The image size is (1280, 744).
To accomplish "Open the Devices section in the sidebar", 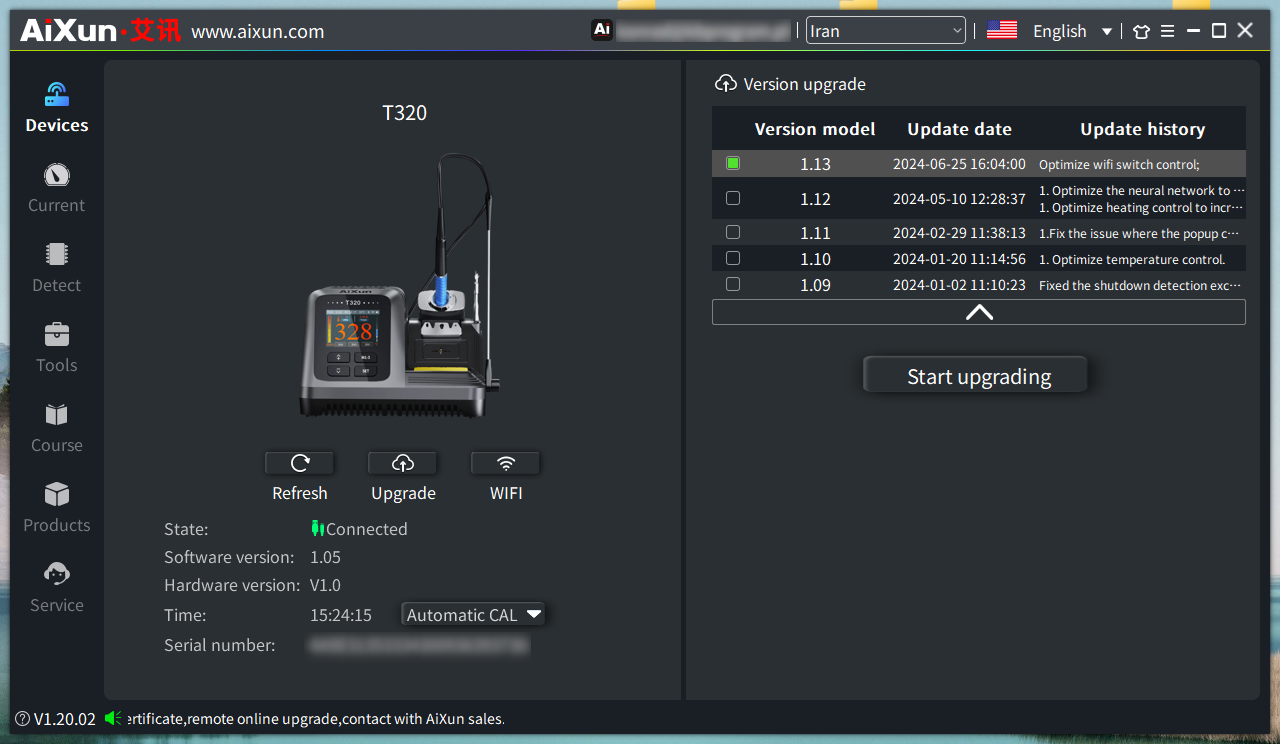I will 56,108.
